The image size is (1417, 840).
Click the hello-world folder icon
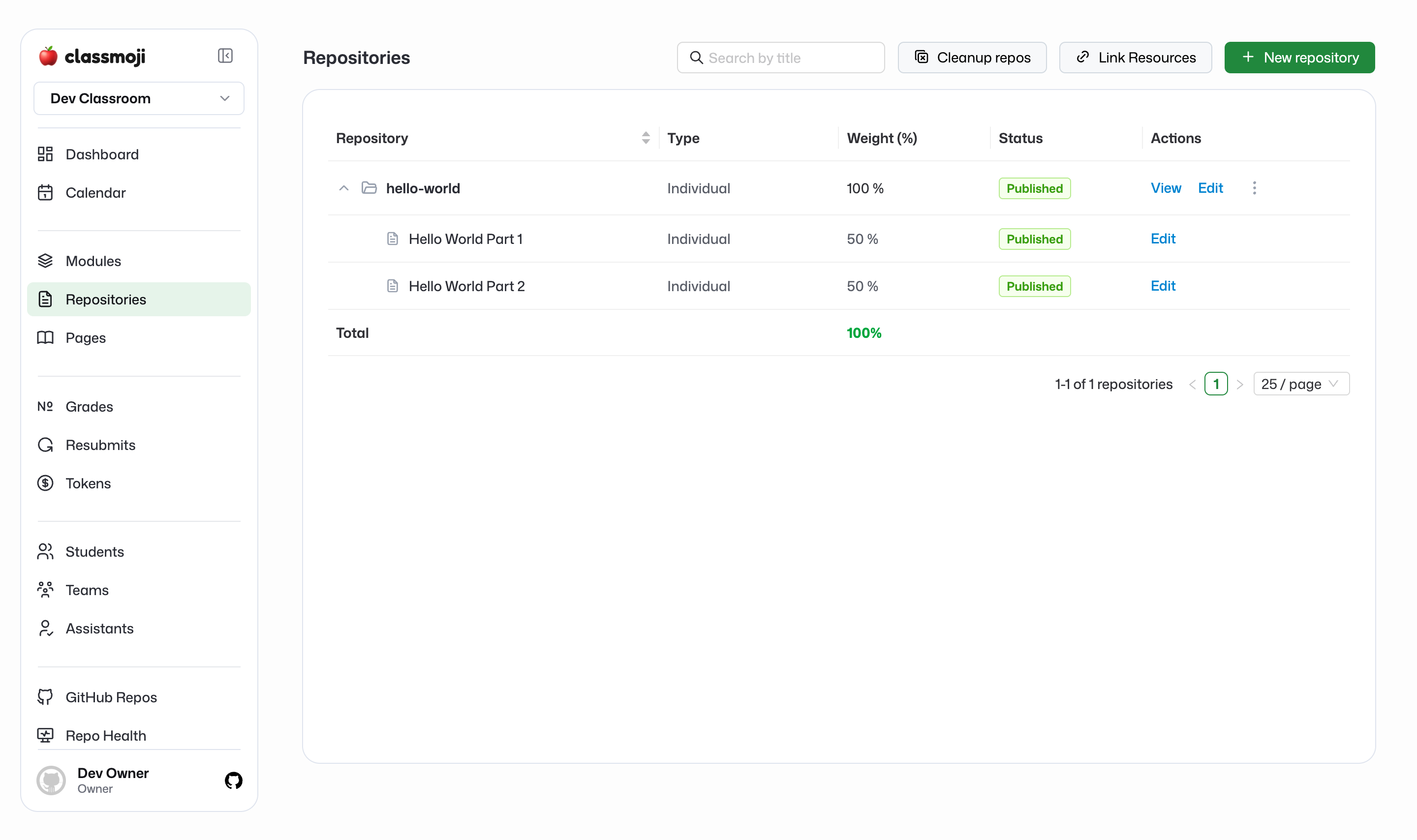click(x=369, y=188)
